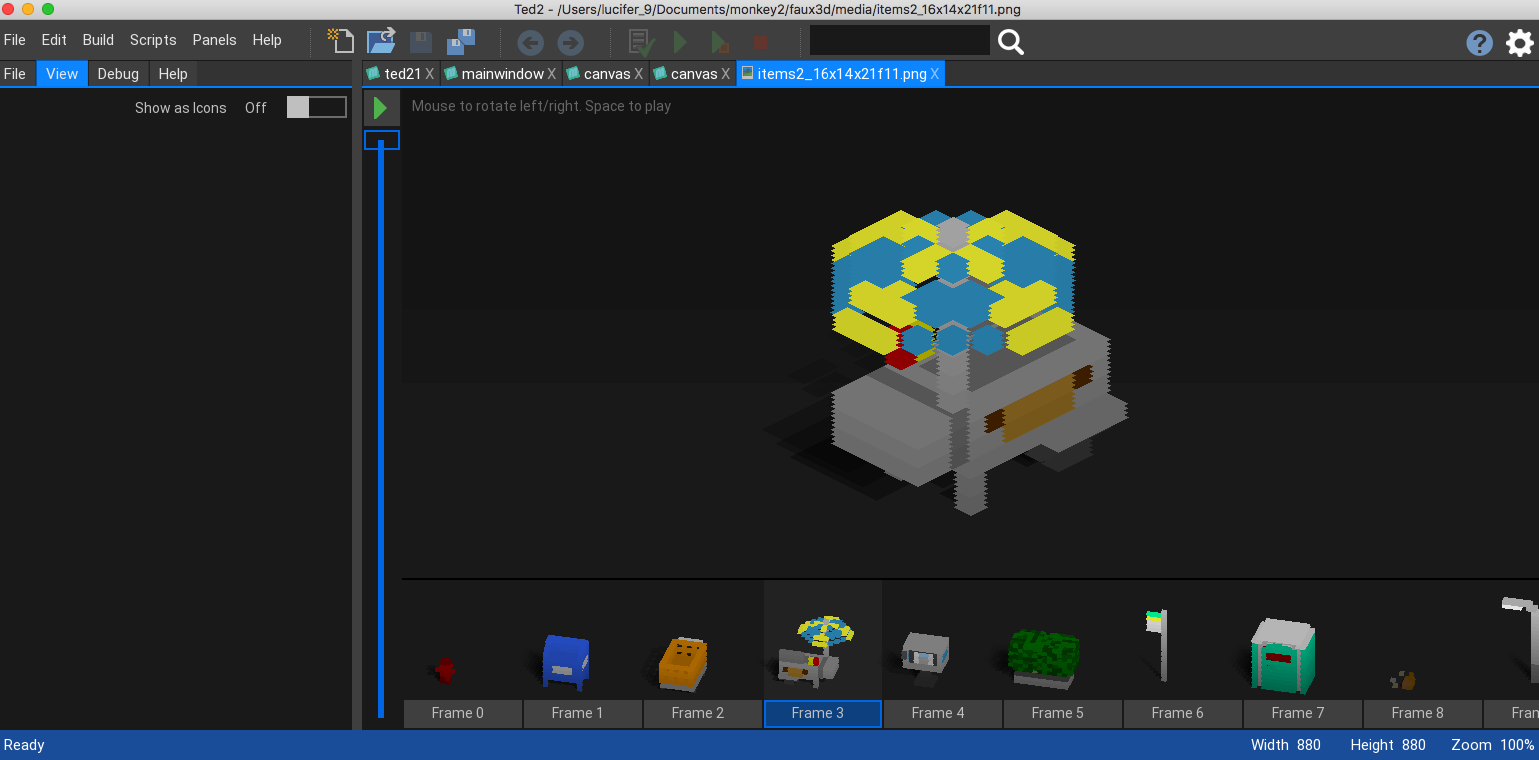The width and height of the screenshot is (1539, 760).
Task: Click the magnifying glass search icon
Action: (x=1011, y=42)
